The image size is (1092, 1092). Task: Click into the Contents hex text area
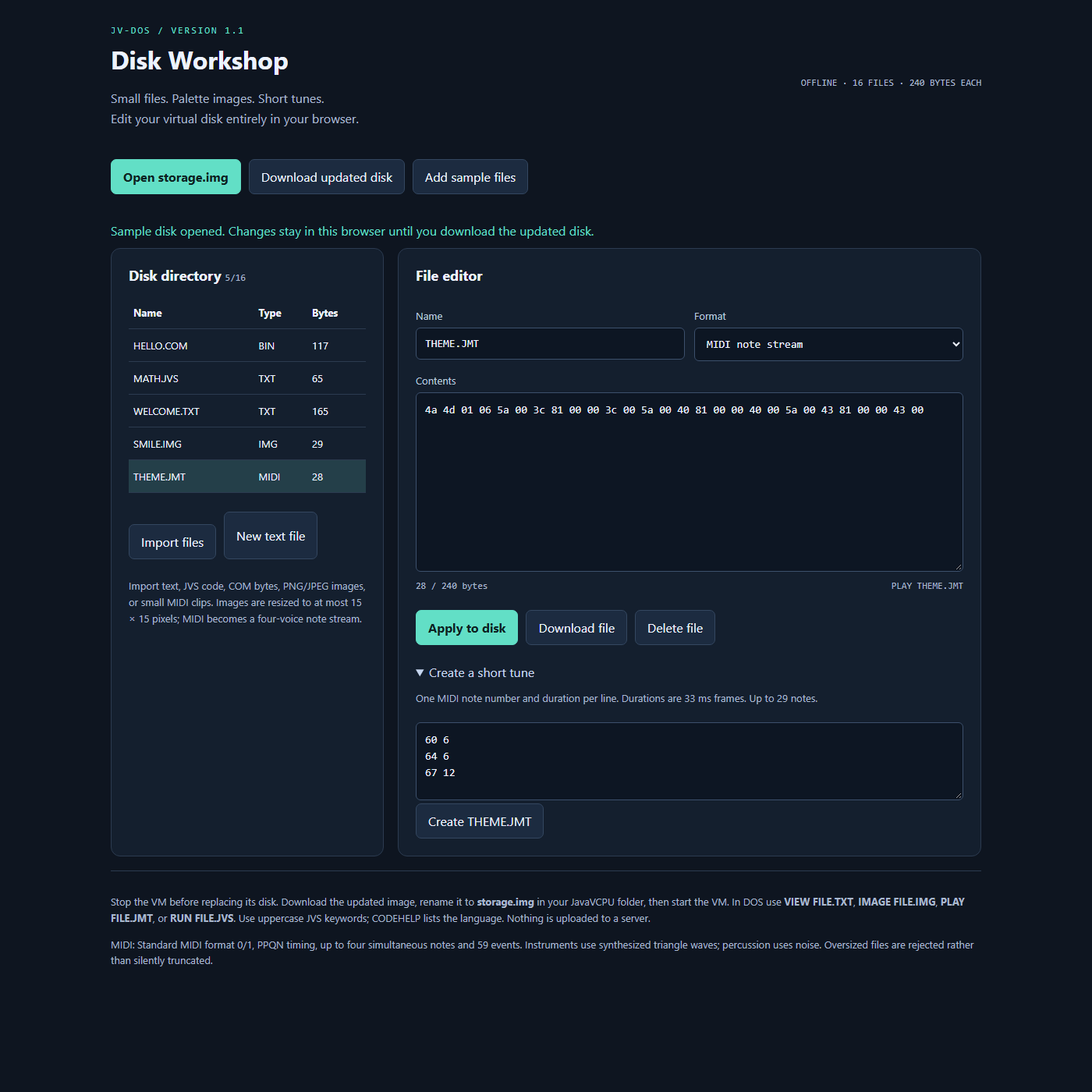tap(690, 482)
